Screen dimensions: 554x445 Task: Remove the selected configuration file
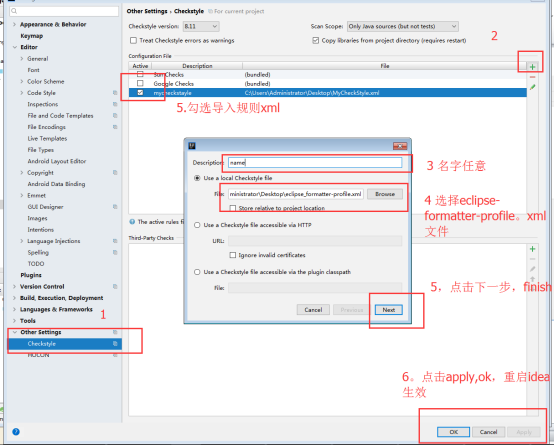pos(532,77)
